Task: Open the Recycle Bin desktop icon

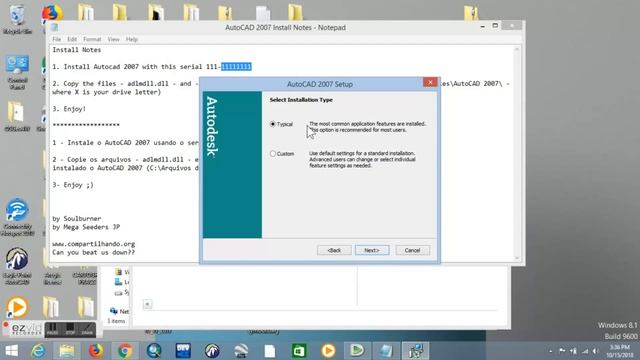Action: pos(17,19)
